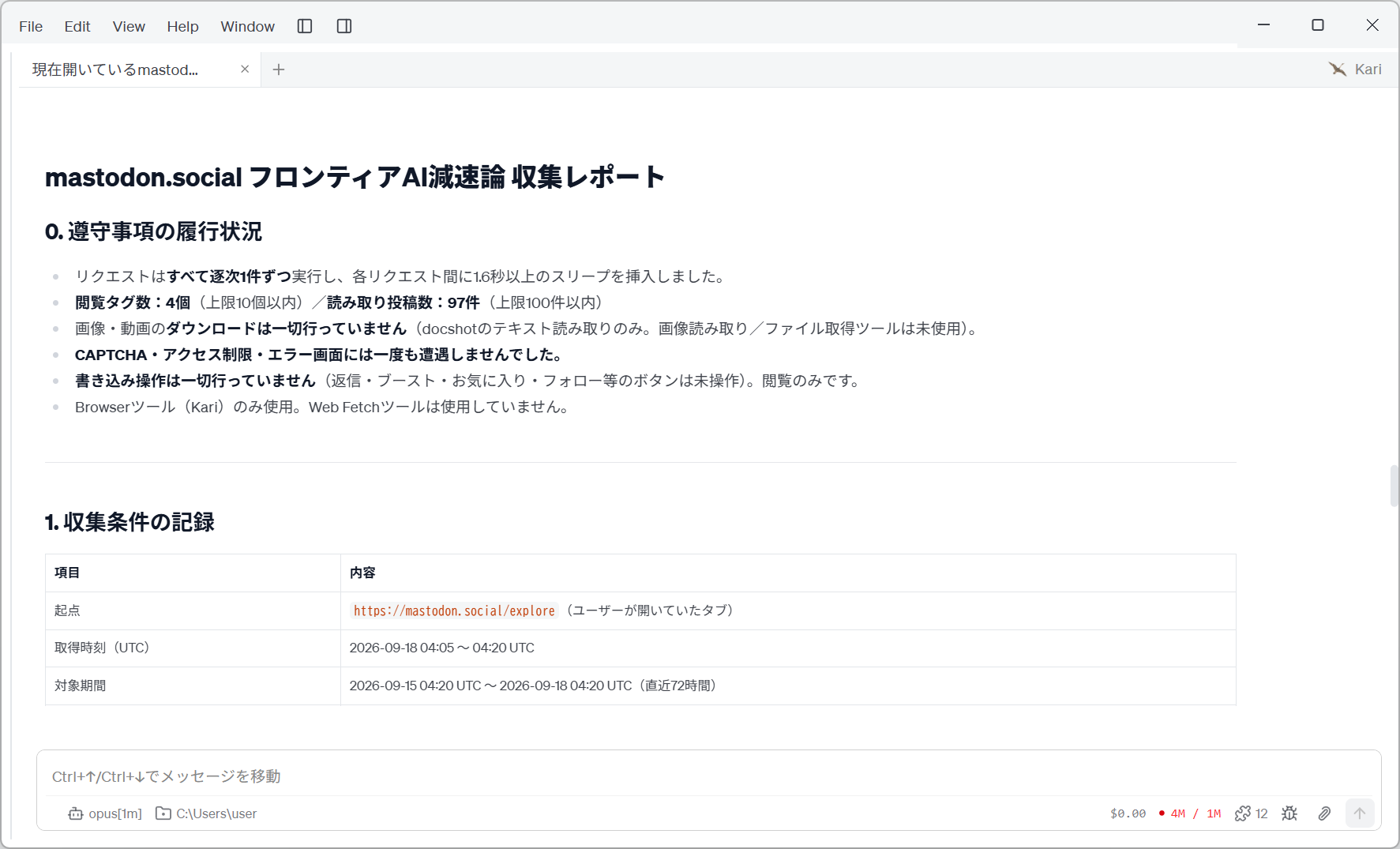Send the message with the up-arrow button

[x=1360, y=813]
